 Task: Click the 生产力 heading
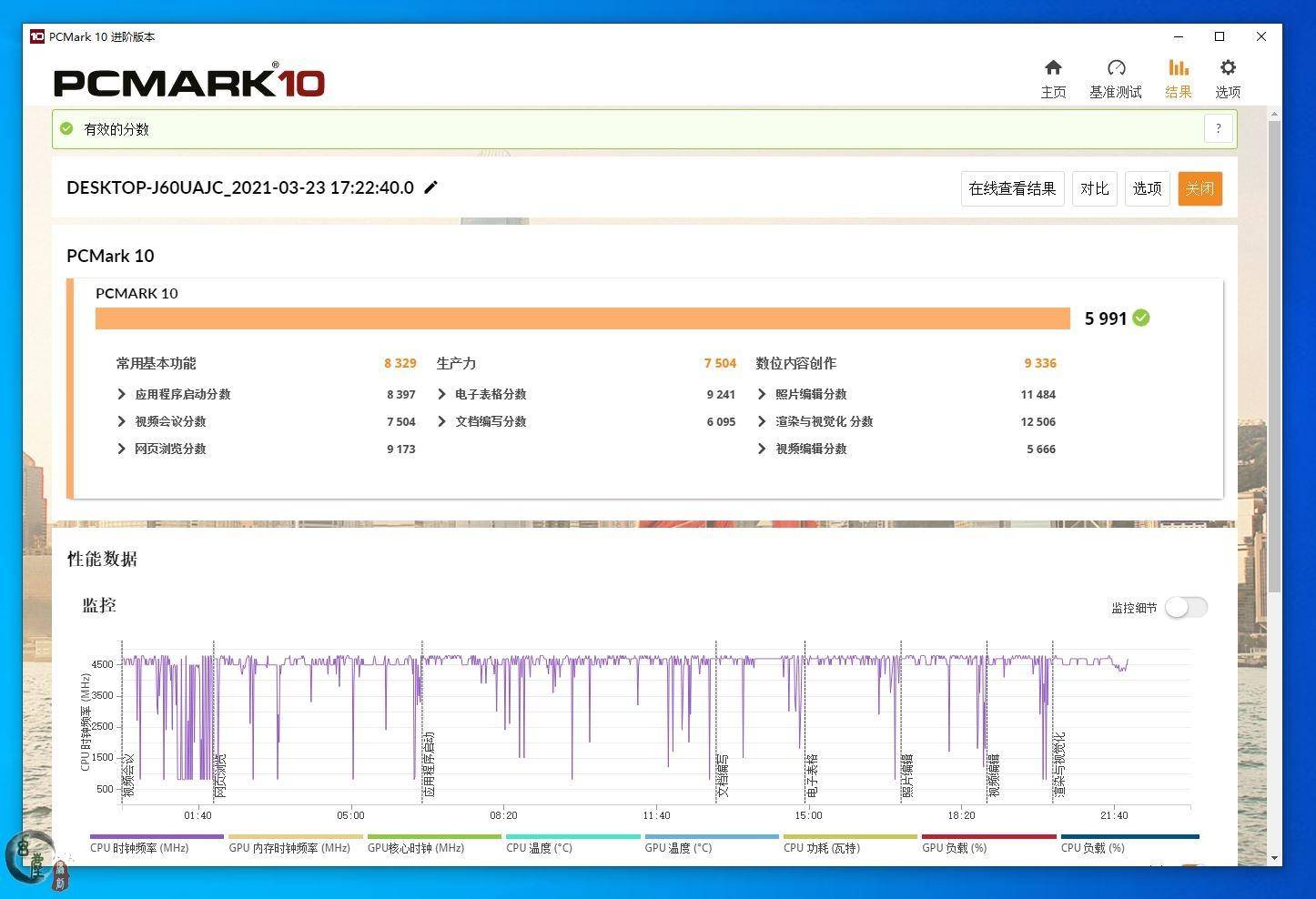(456, 363)
